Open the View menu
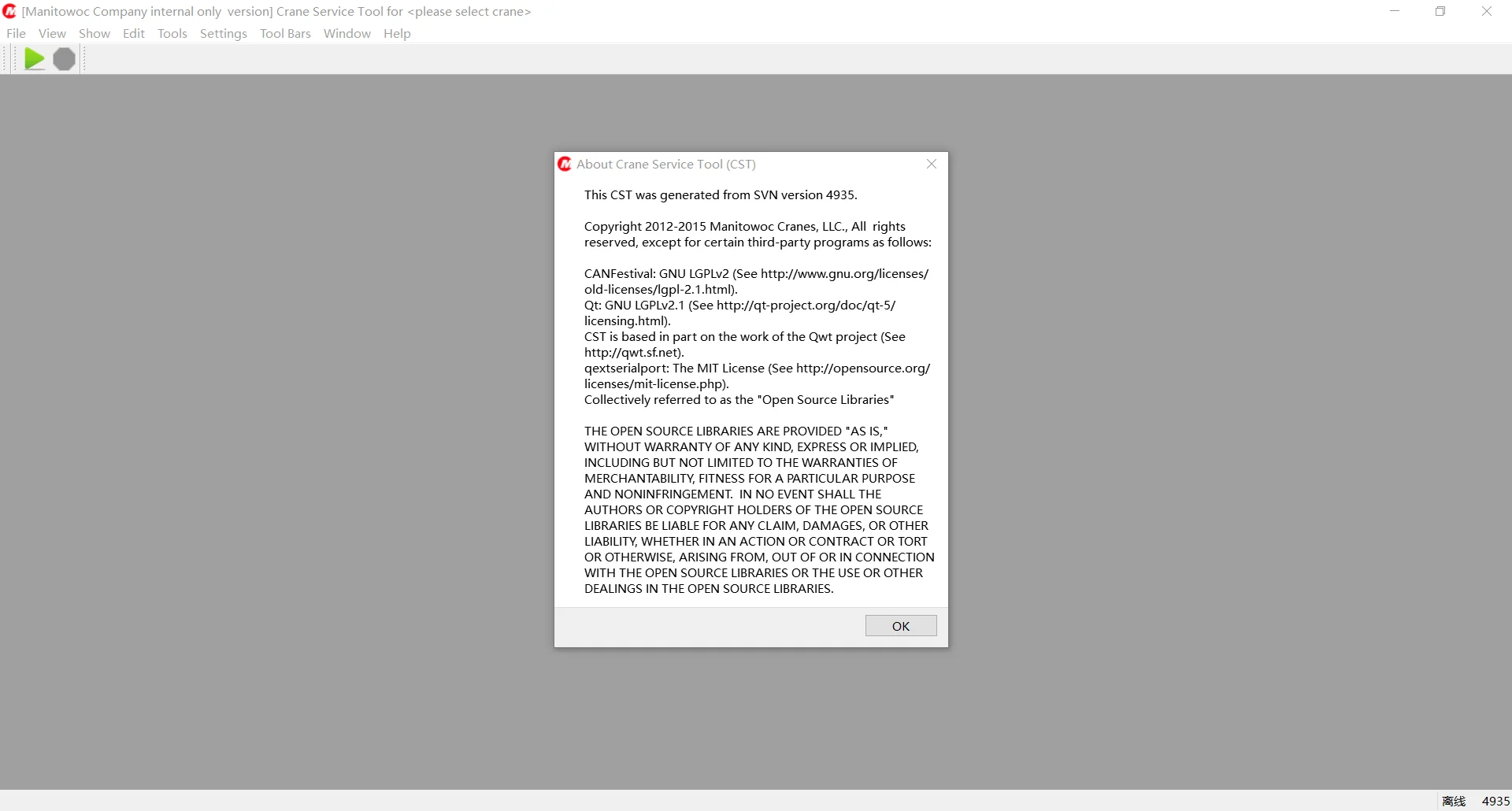 pos(52,33)
